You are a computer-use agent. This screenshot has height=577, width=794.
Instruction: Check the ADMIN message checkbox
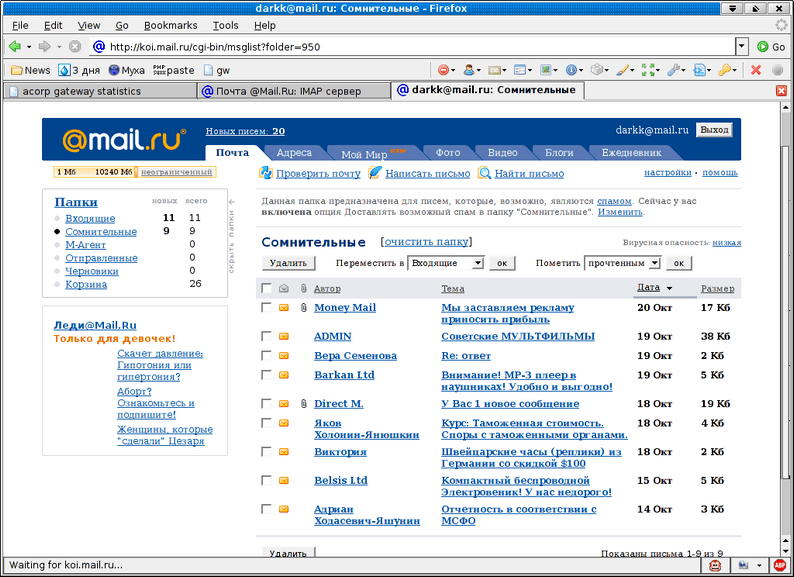266,336
